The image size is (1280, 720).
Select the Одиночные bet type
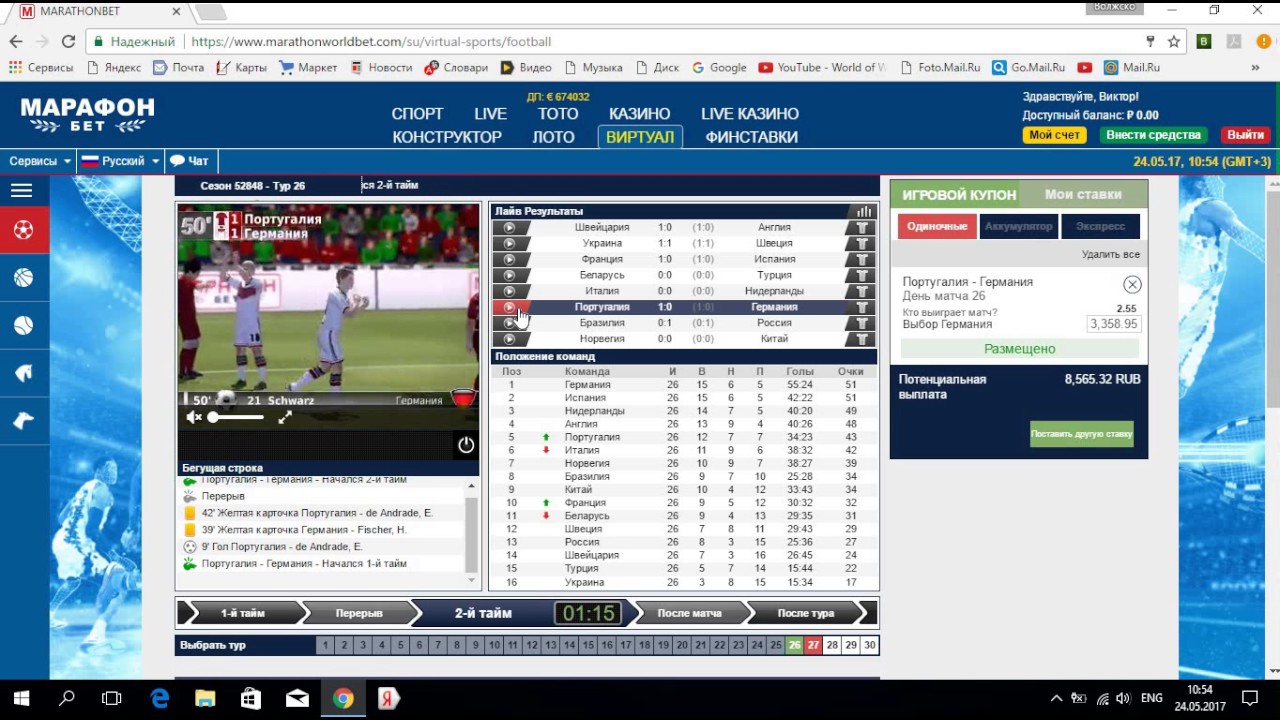937,226
